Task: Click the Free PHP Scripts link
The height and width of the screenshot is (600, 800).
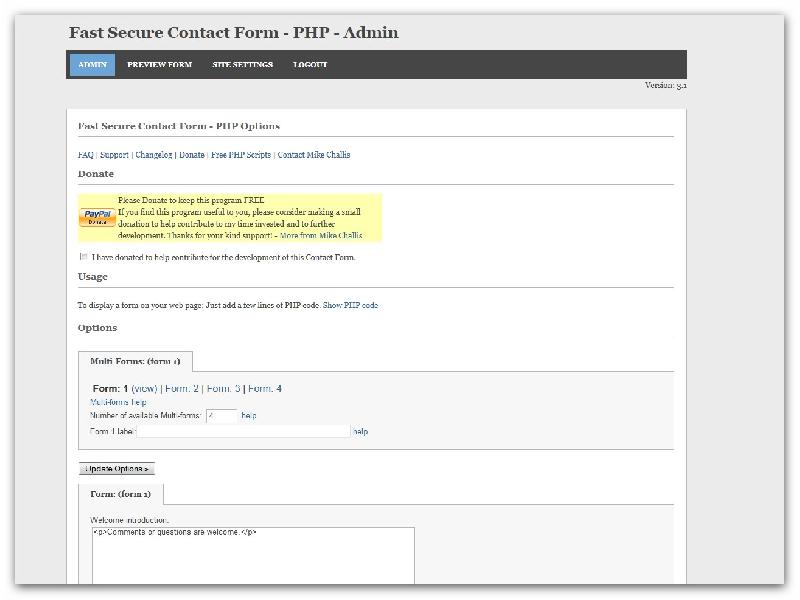Action: click(x=240, y=155)
